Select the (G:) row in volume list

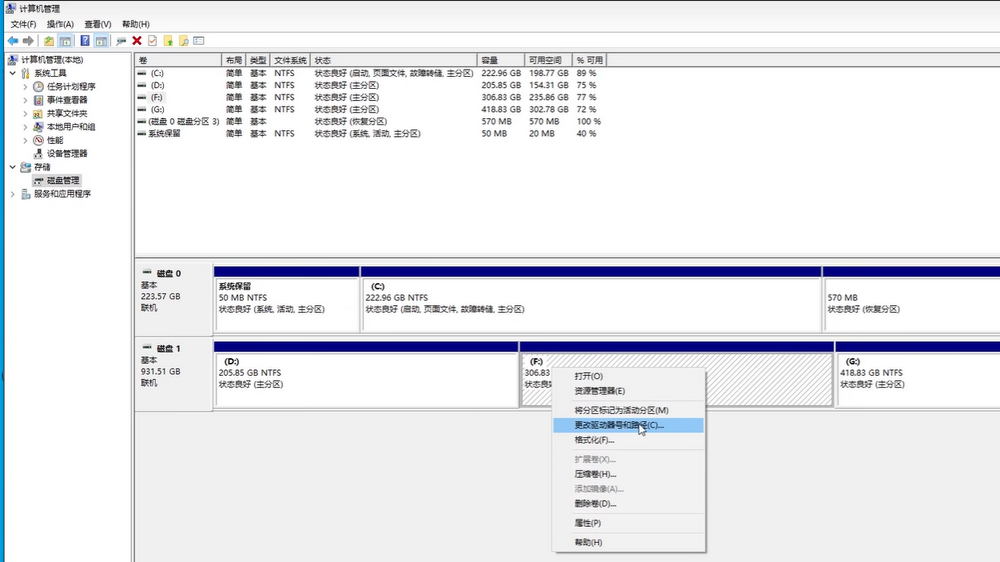[x=157, y=109]
